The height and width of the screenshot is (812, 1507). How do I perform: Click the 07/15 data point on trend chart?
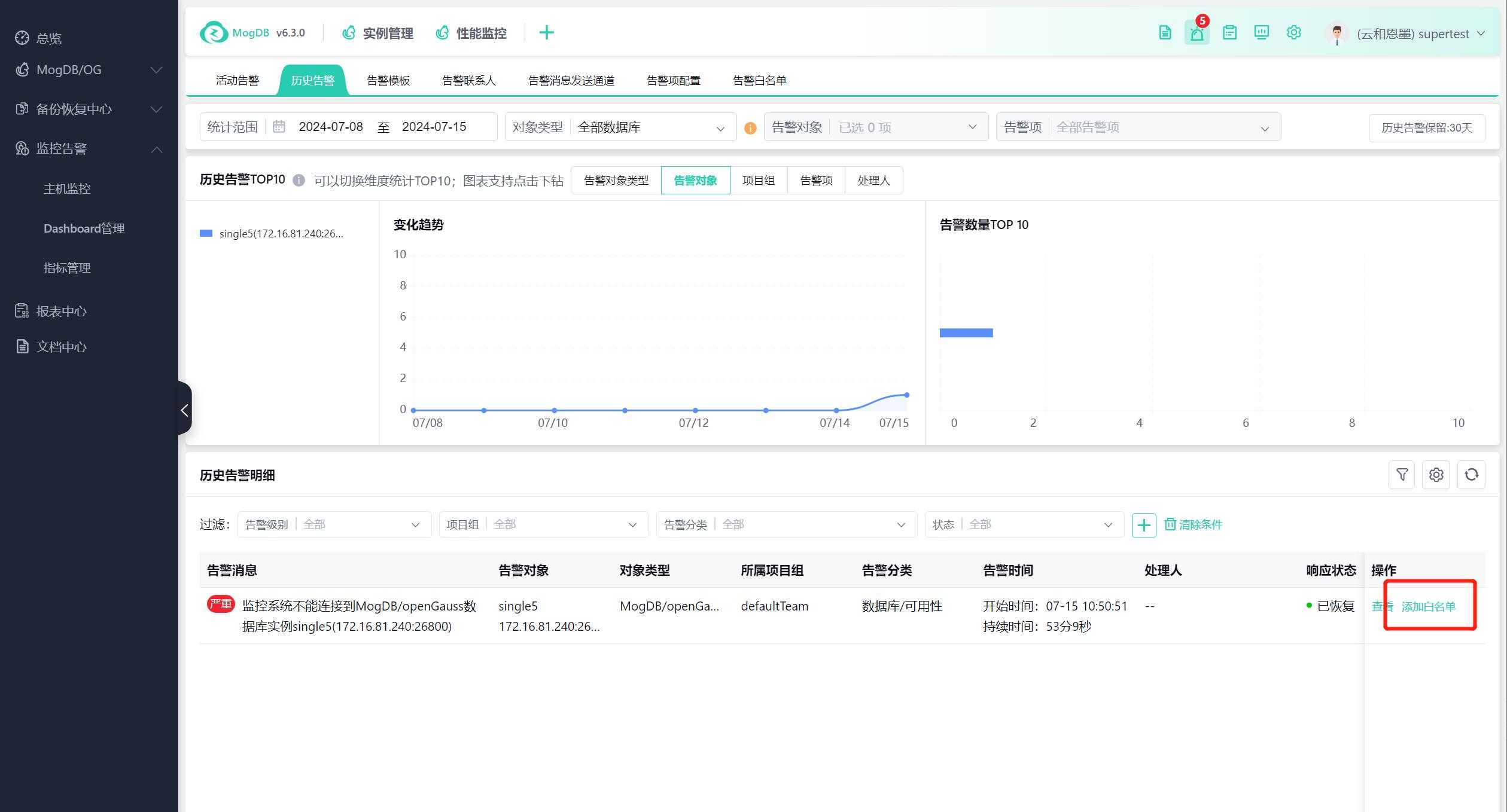point(907,395)
